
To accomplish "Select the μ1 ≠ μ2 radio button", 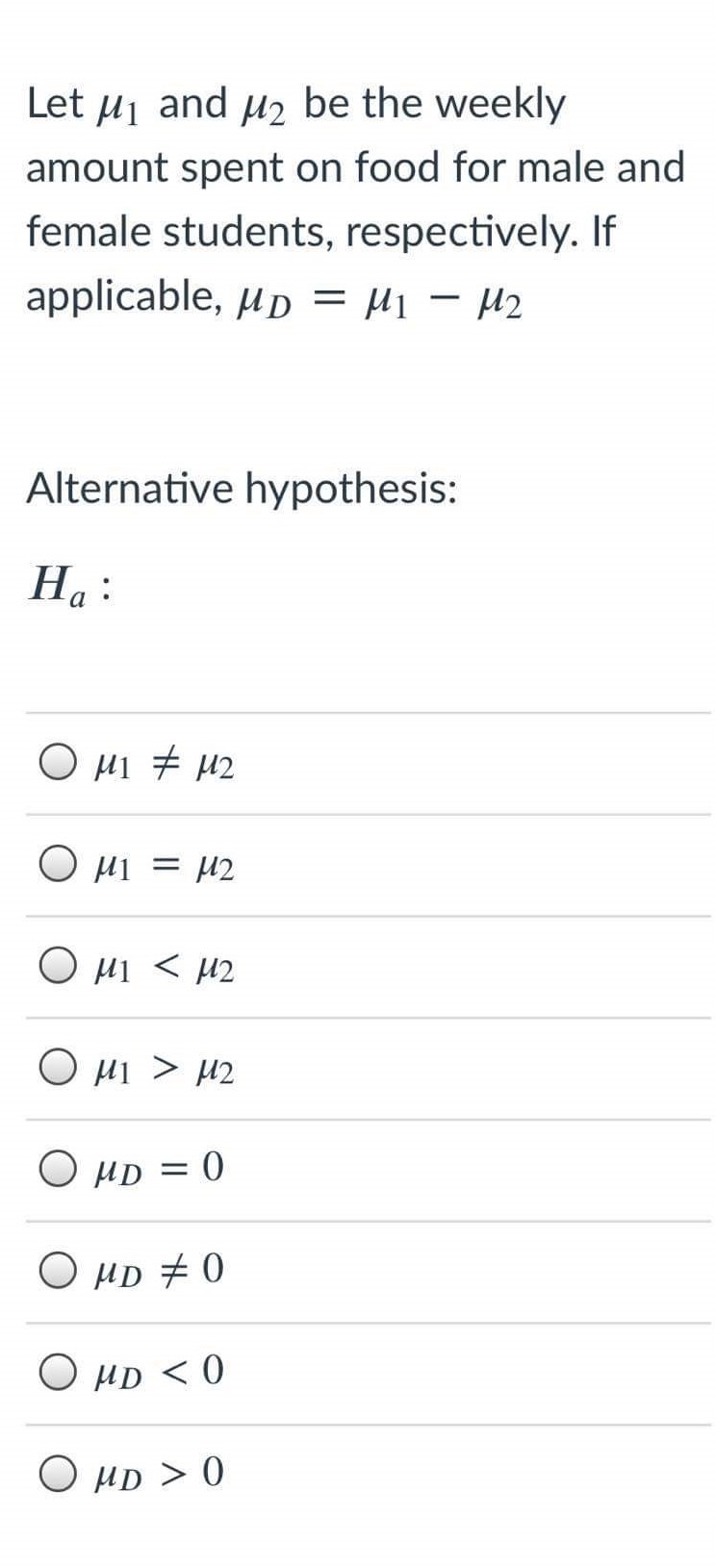I will click(x=60, y=765).
